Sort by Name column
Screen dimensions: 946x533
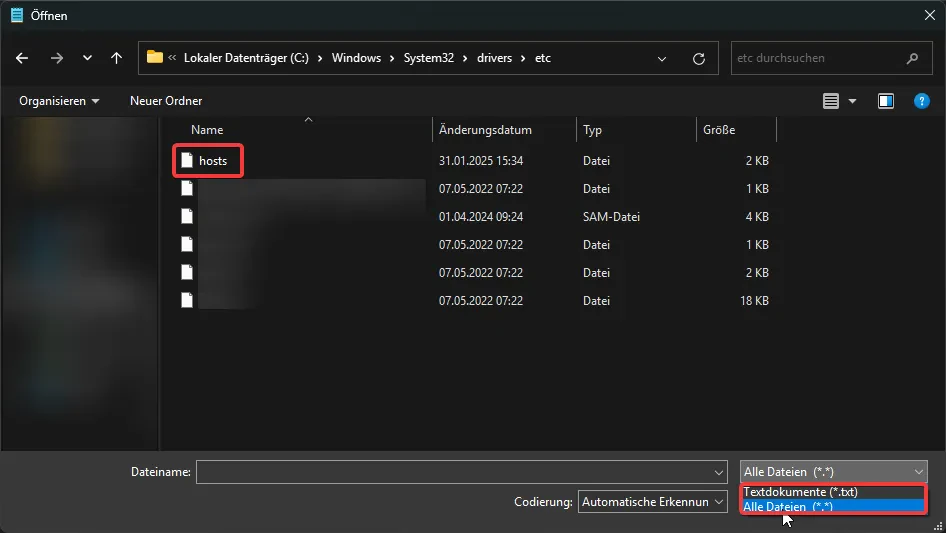pos(207,130)
